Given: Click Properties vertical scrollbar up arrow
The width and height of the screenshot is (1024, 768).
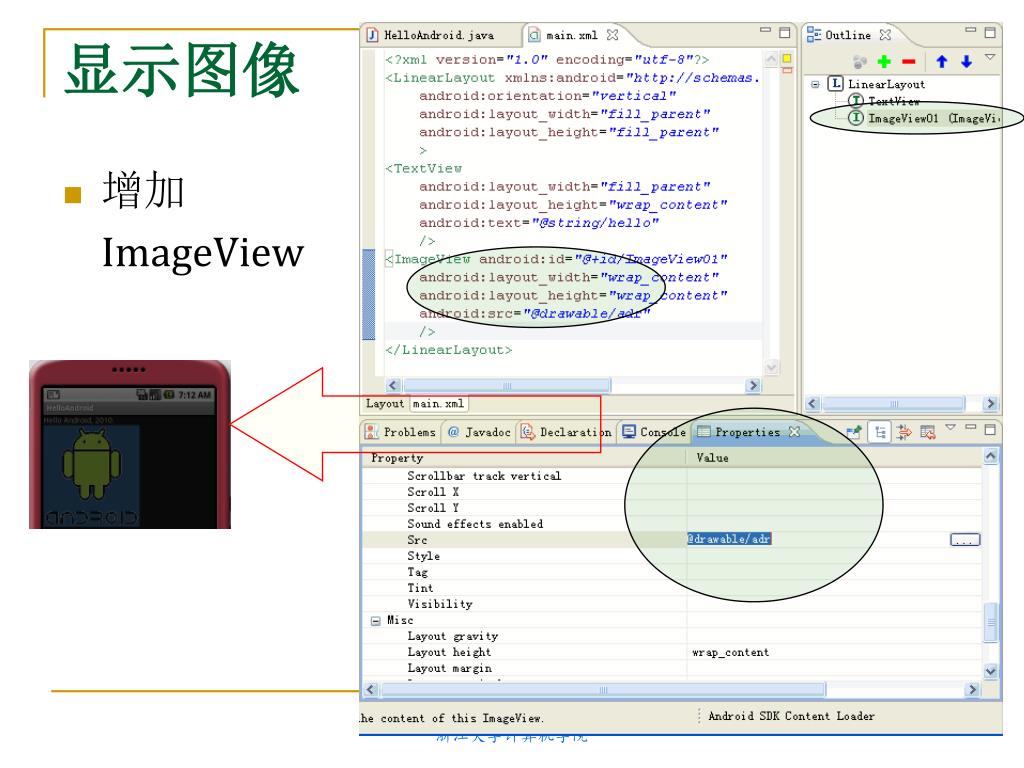Looking at the screenshot, I should 991,455.
